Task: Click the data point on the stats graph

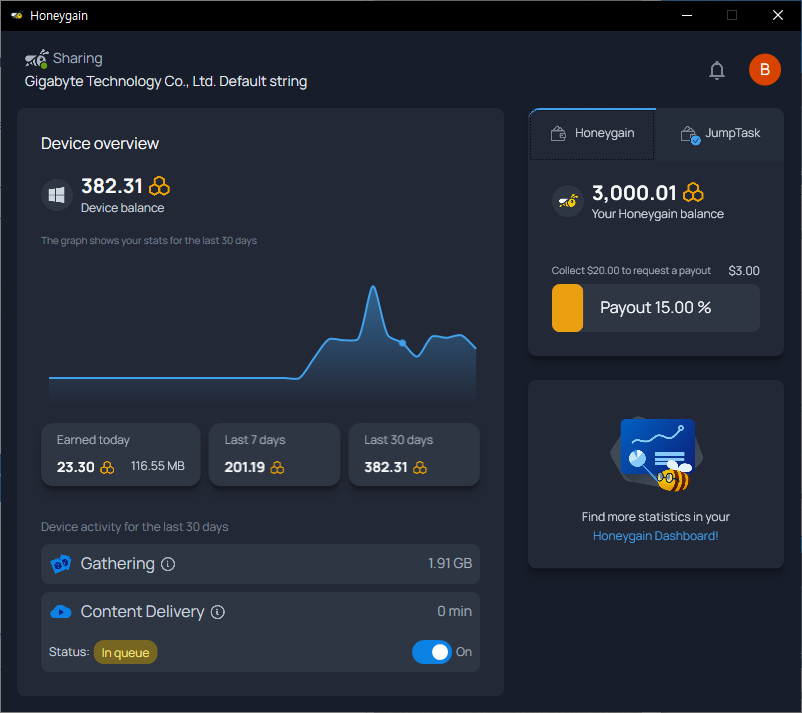Action: [403, 343]
